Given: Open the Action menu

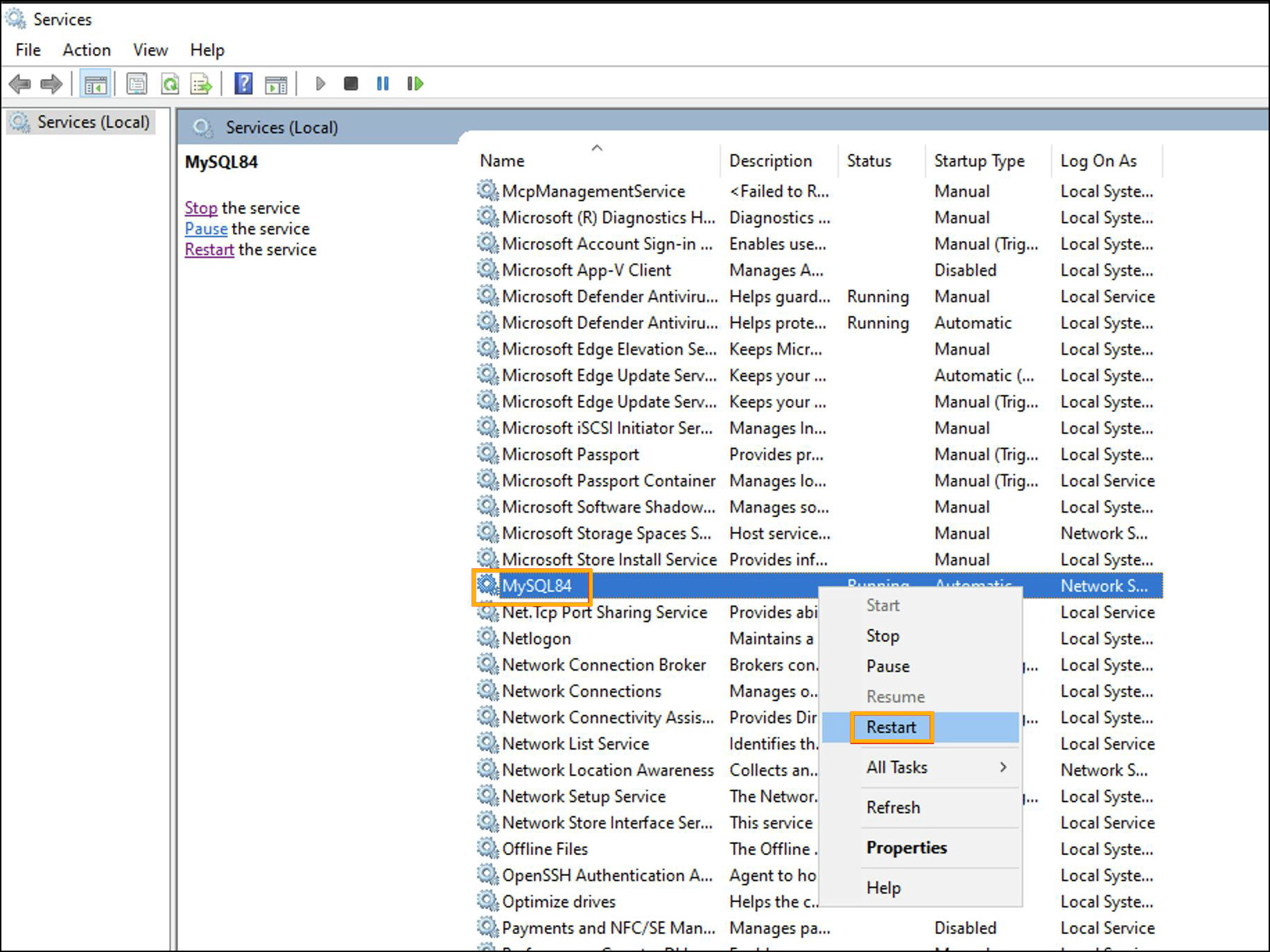Looking at the screenshot, I should pyautogui.click(x=87, y=50).
